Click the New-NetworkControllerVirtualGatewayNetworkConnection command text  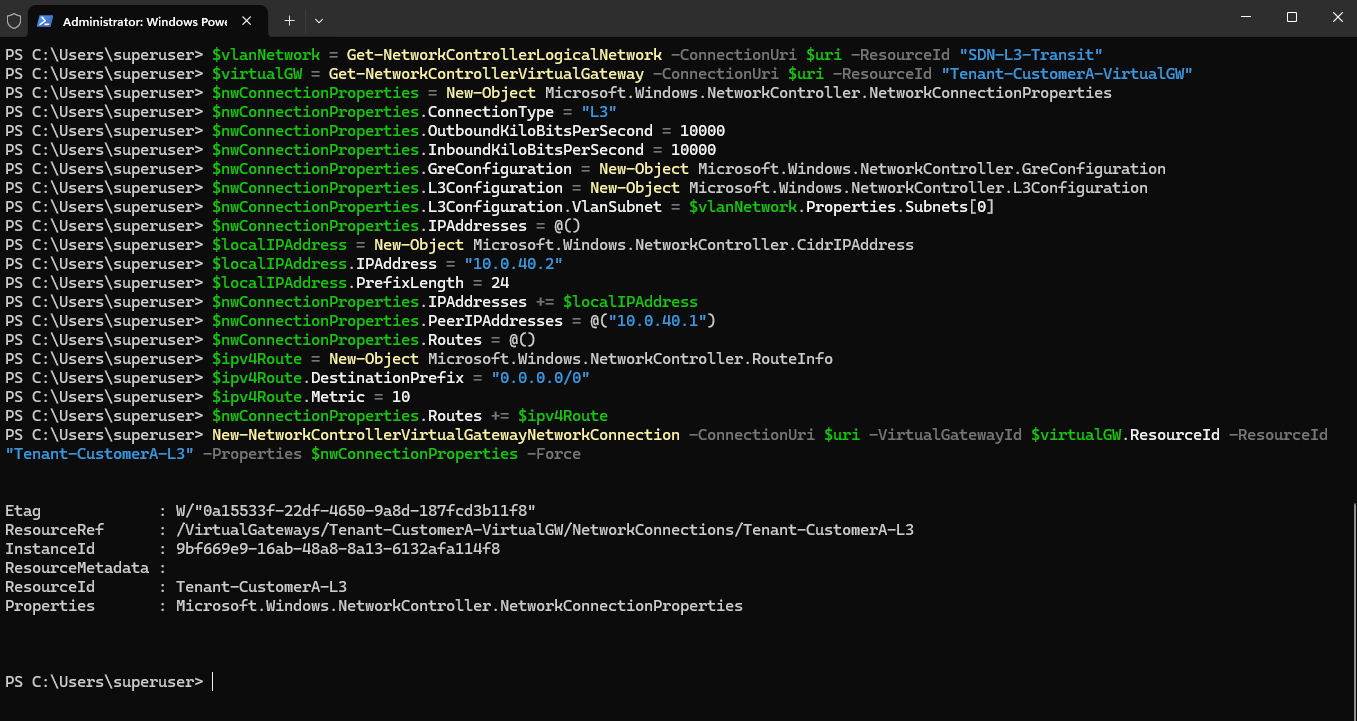point(446,435)
